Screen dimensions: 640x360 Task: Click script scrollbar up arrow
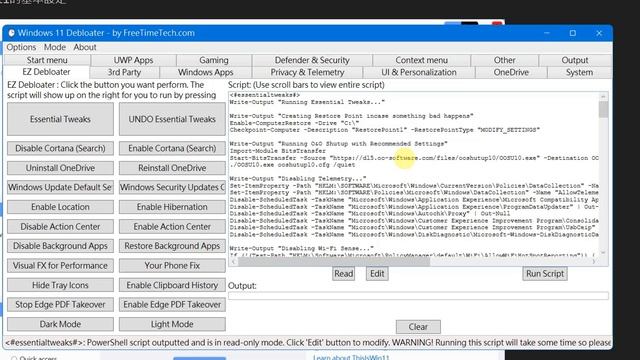(603, 96)
